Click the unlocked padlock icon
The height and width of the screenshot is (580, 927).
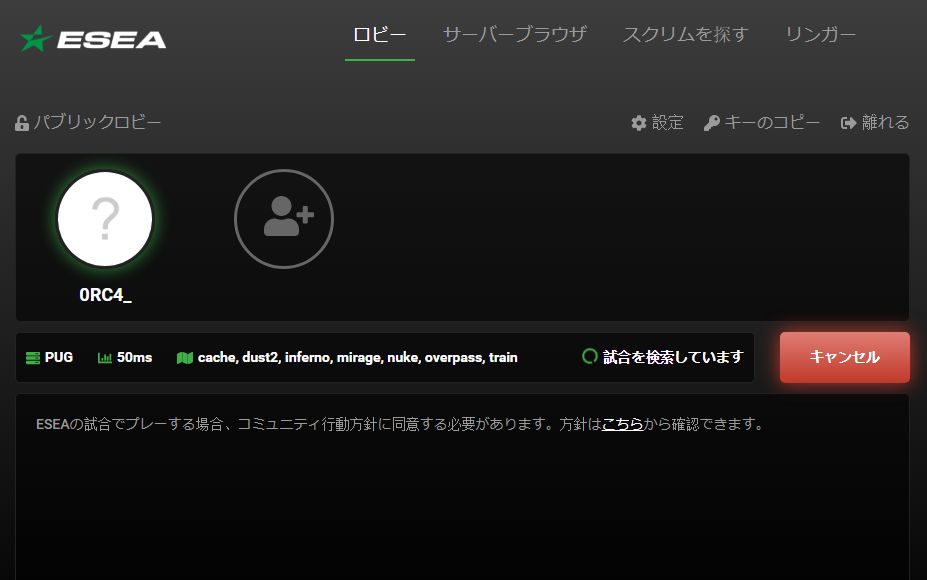[22, 123]
